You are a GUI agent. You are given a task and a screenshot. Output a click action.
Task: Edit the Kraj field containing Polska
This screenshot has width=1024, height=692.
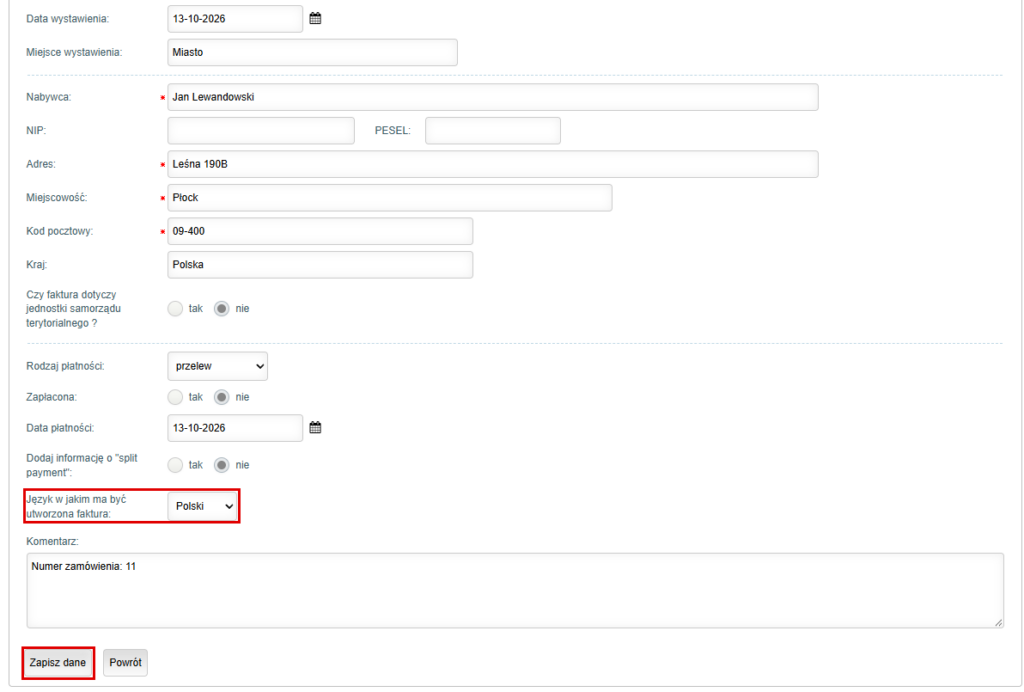pyautogui.click(x=320, y=265)
